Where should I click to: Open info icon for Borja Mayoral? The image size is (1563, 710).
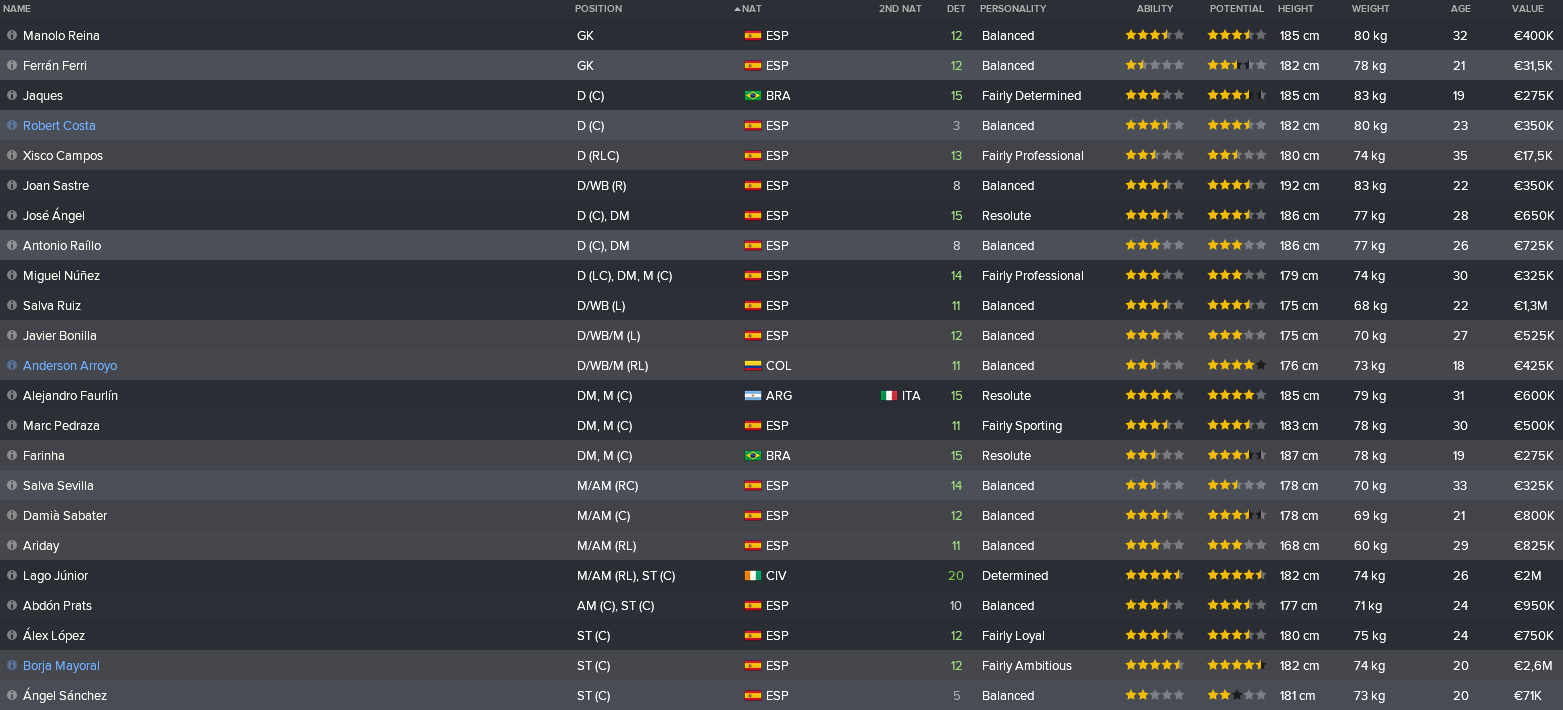[12, 665]
